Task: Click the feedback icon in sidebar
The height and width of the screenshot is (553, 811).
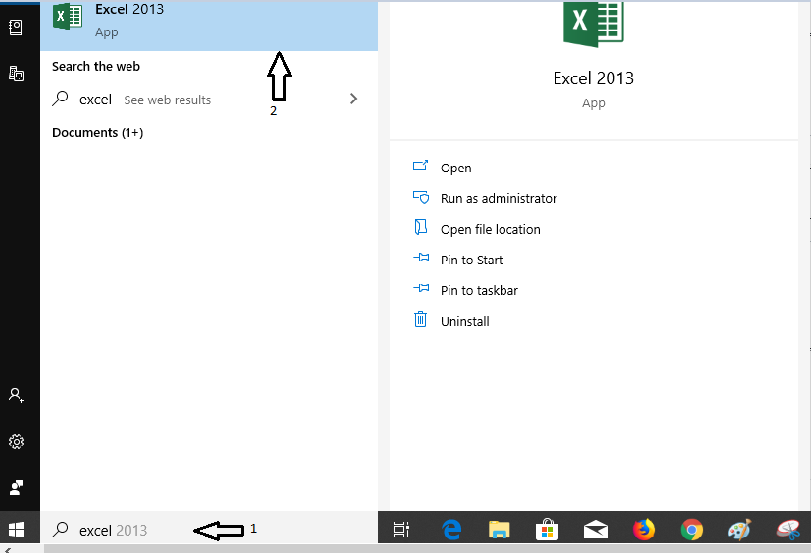Action: (x=17, y=487)
